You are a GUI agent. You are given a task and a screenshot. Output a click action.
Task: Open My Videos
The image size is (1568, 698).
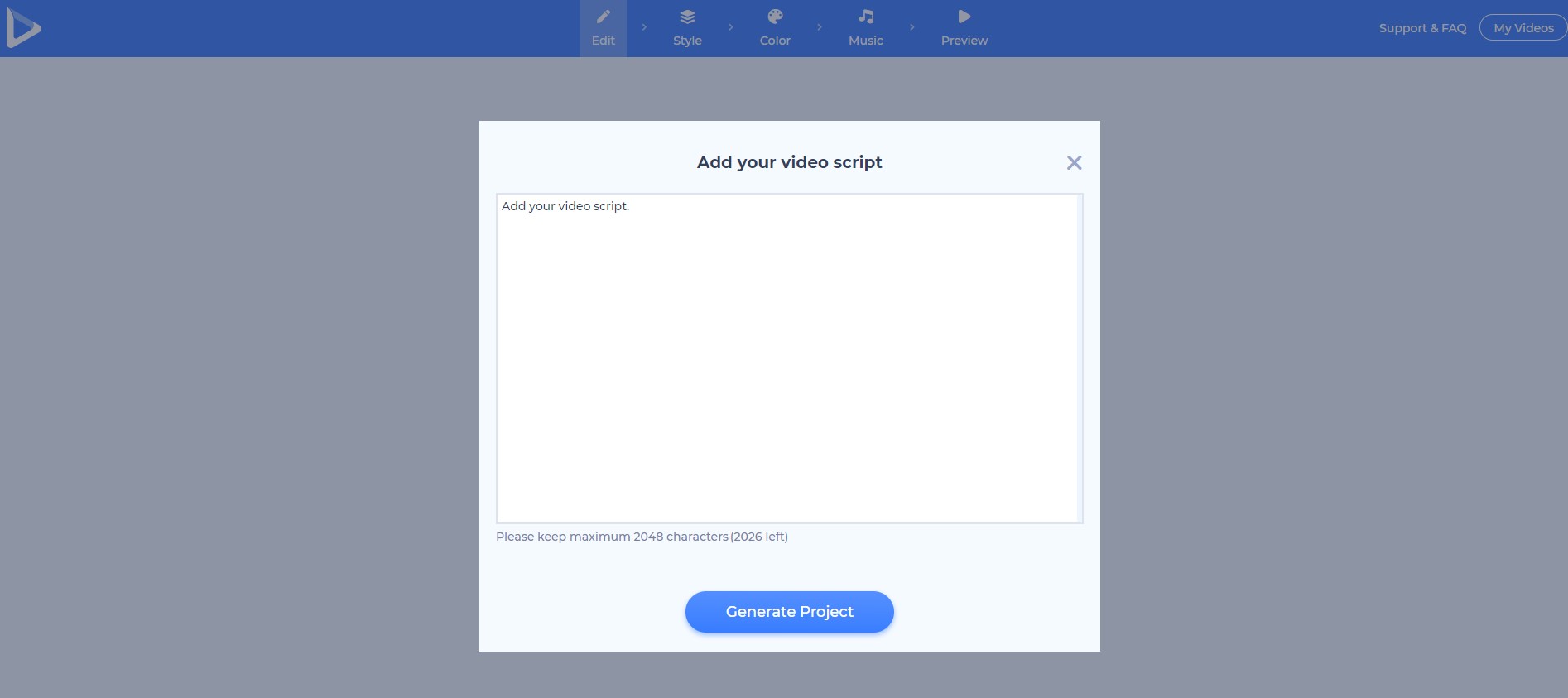pyautogui.click(x=1522, y=28)
